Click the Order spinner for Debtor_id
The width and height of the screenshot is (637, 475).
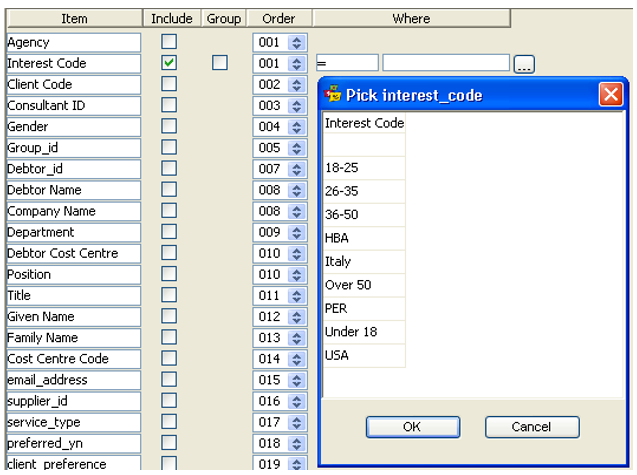[297, 169]
